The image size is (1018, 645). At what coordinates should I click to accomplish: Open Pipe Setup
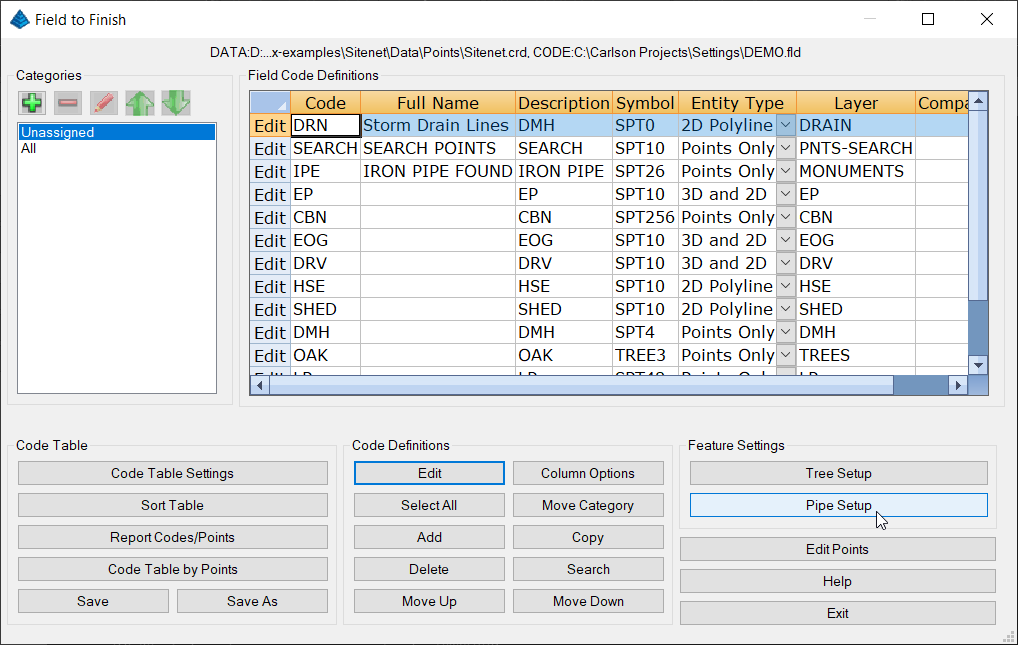point(838,505)
